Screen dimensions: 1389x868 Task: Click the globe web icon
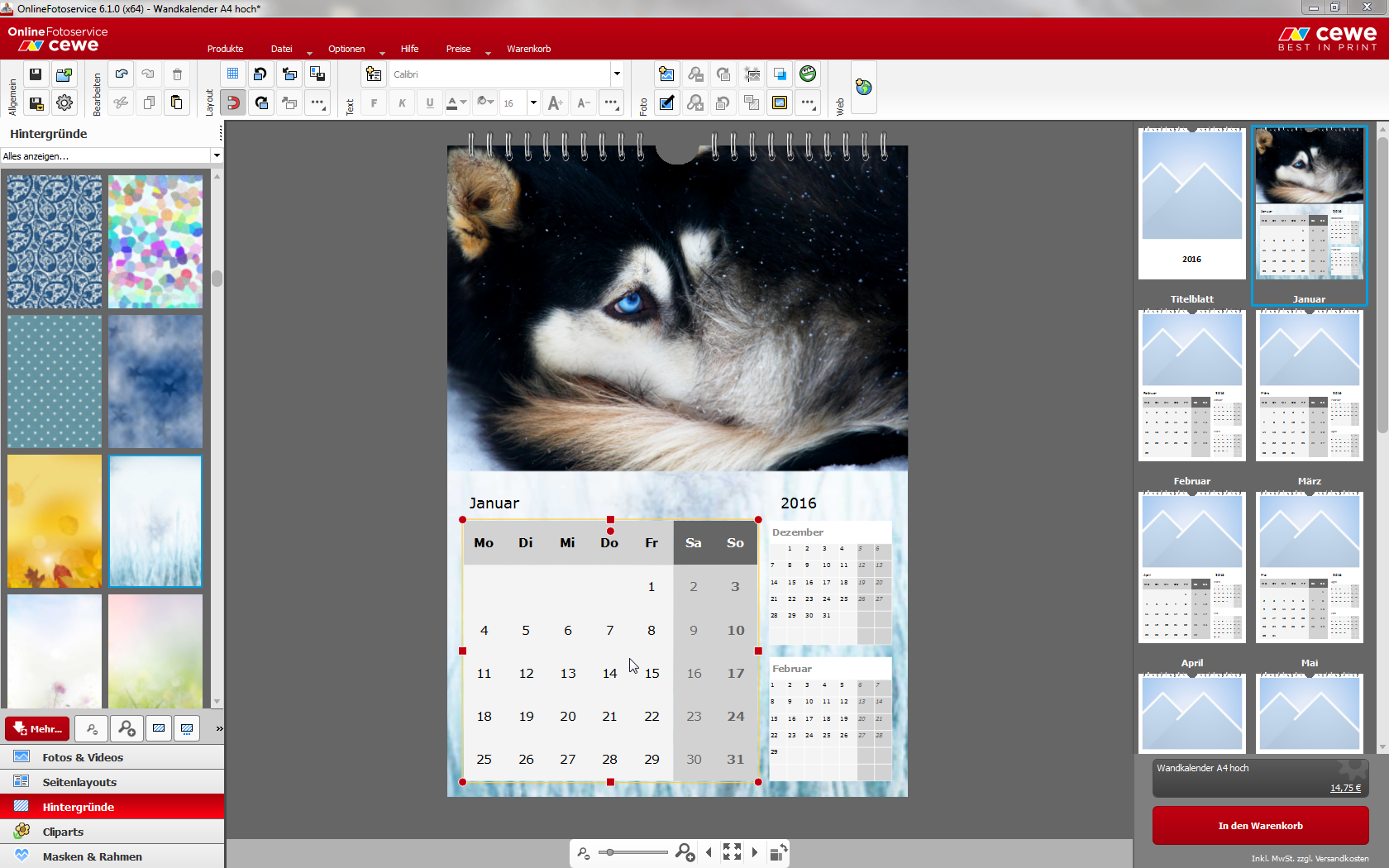[863, 88]
